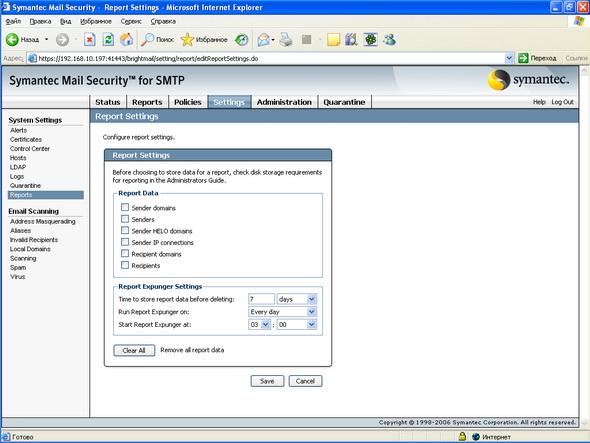Click the browser address URL field

click(x=271, y=58)
